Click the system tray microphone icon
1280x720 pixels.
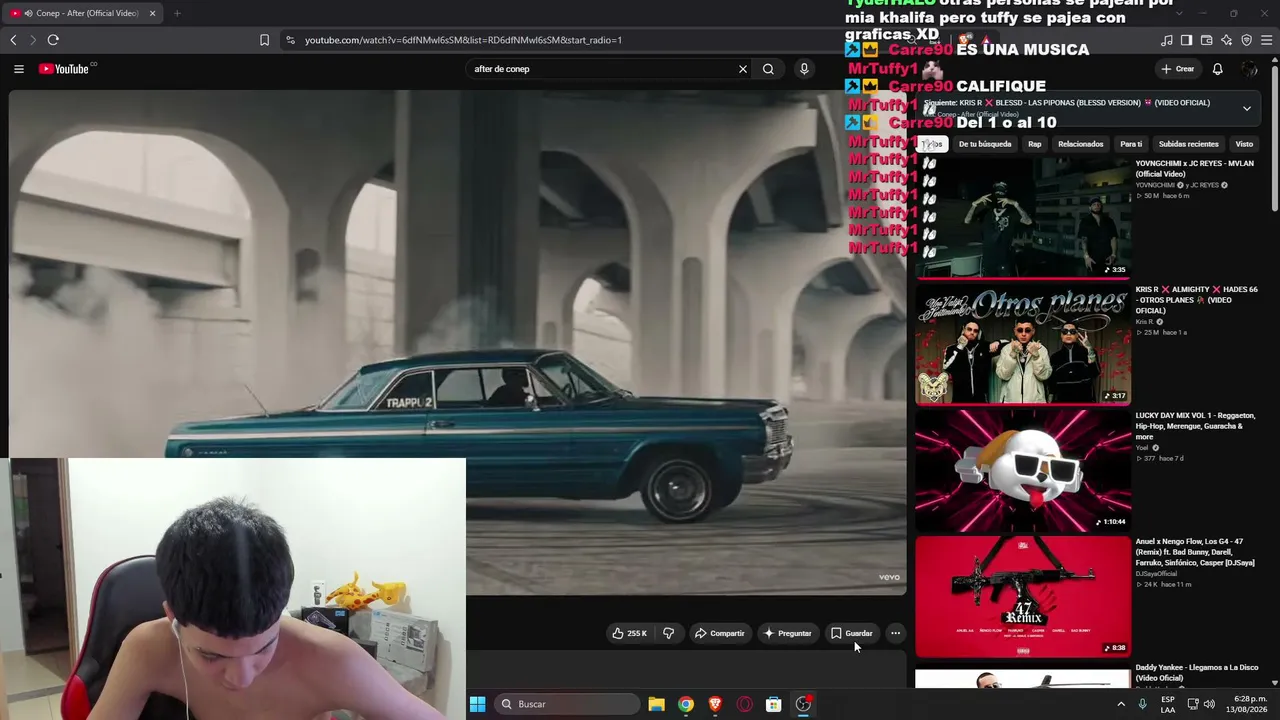point(1143,704)
